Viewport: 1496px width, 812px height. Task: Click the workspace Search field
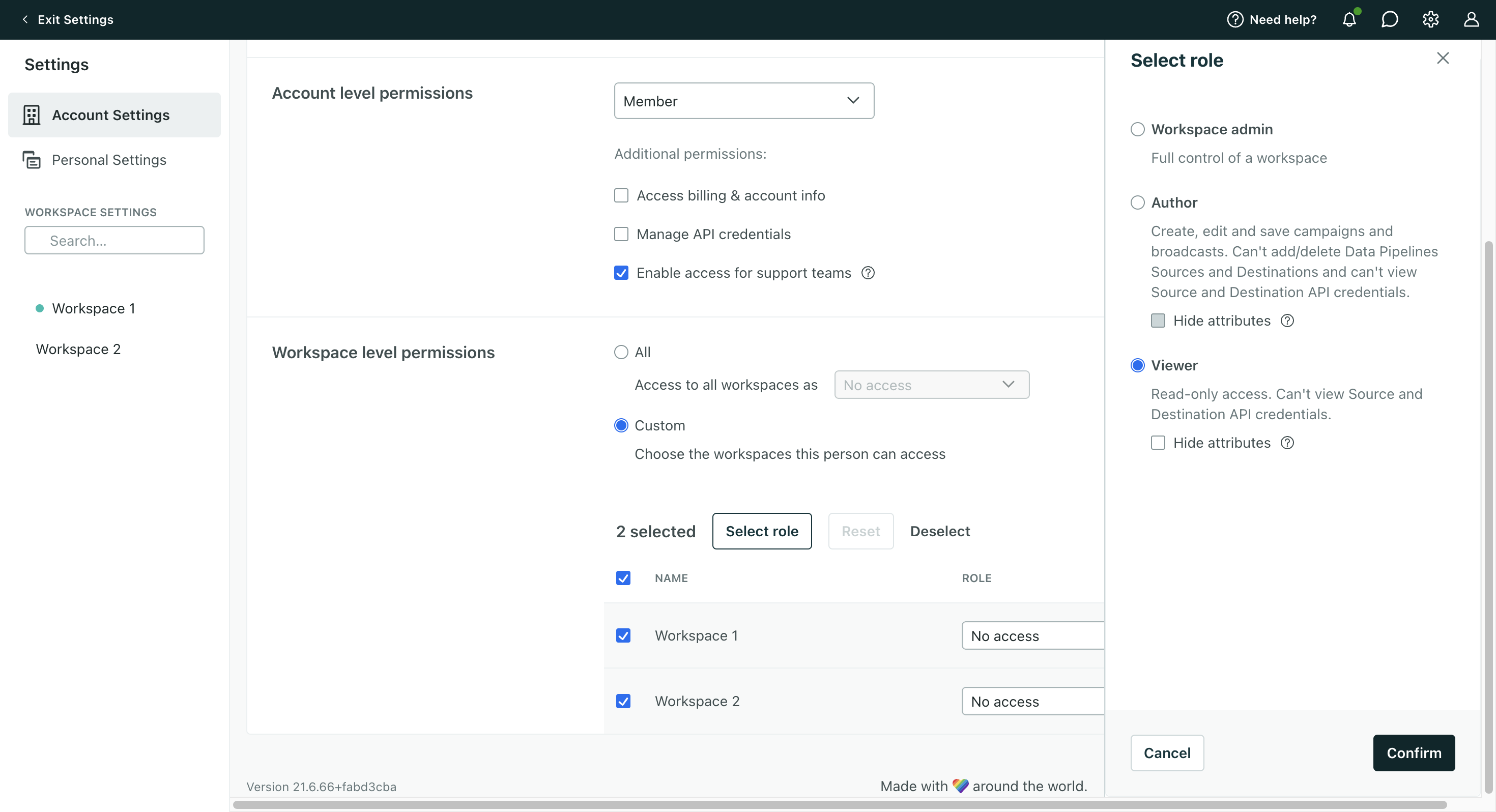(x=114, y=240)
